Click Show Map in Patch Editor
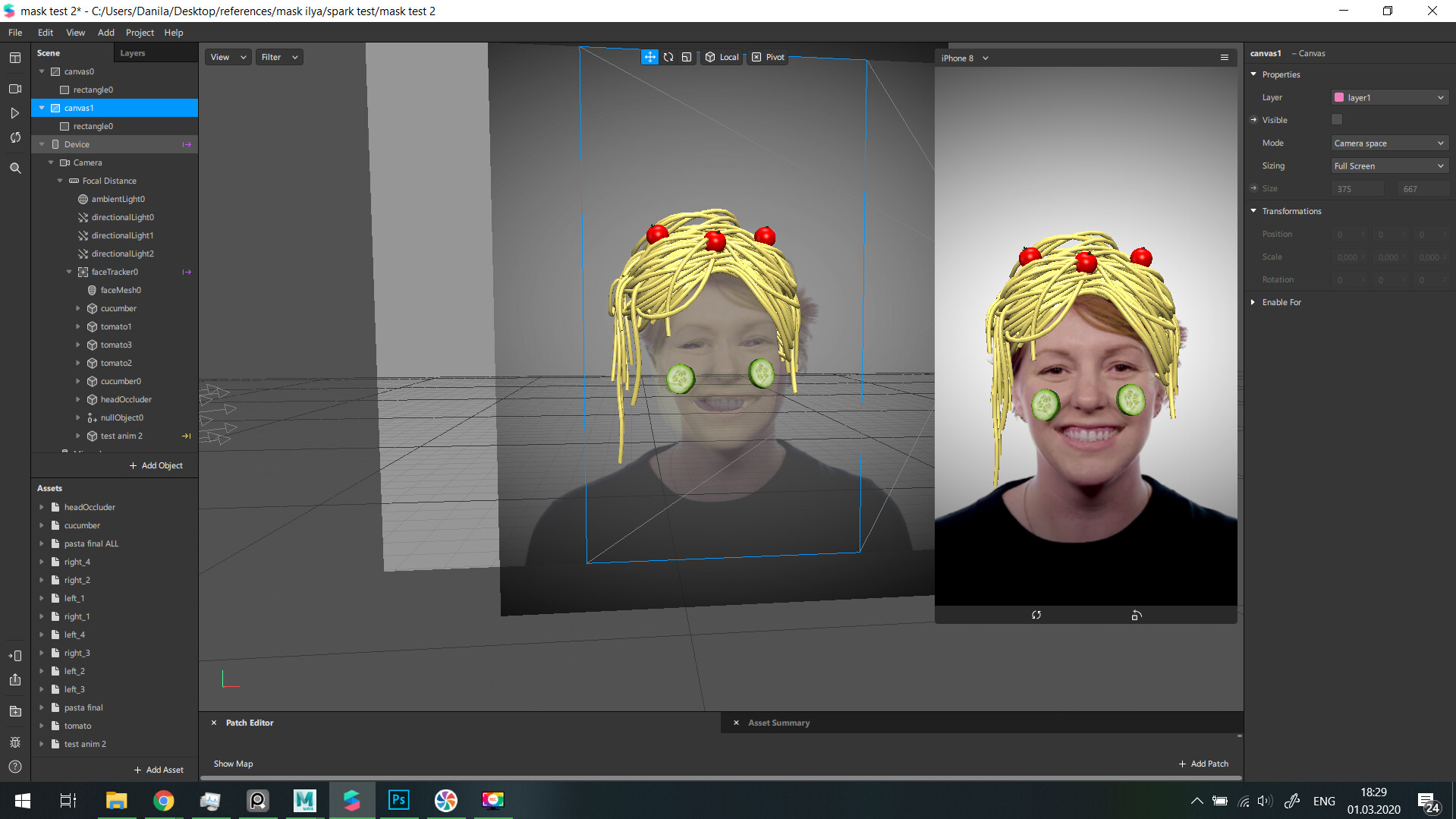Screen dimensions: 1456x819 click(234, 764)
